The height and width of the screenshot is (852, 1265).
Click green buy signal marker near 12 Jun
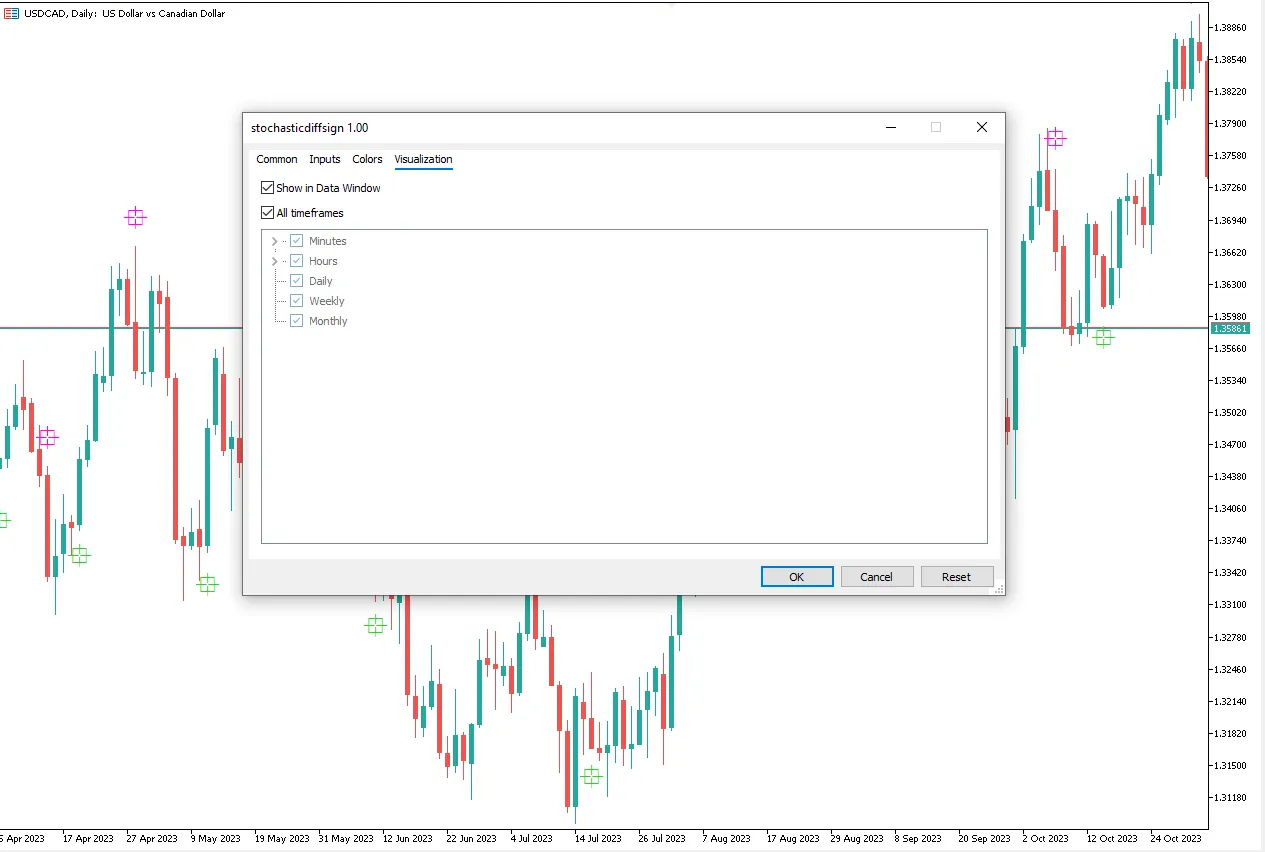(375, 625)
